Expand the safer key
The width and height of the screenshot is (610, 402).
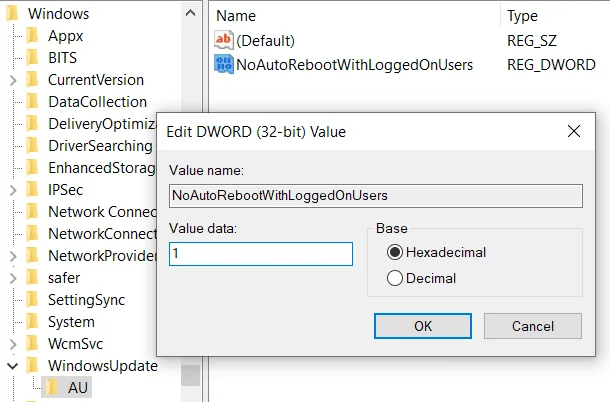[x=13, y=278]
